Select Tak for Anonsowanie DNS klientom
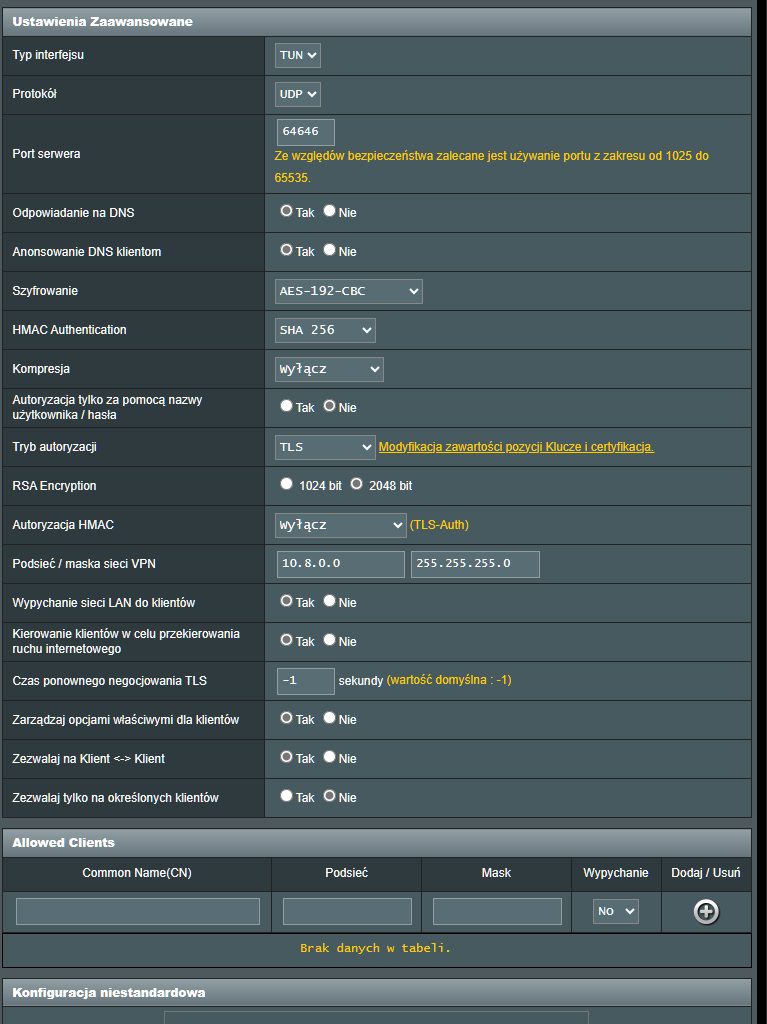 point(286,250)
